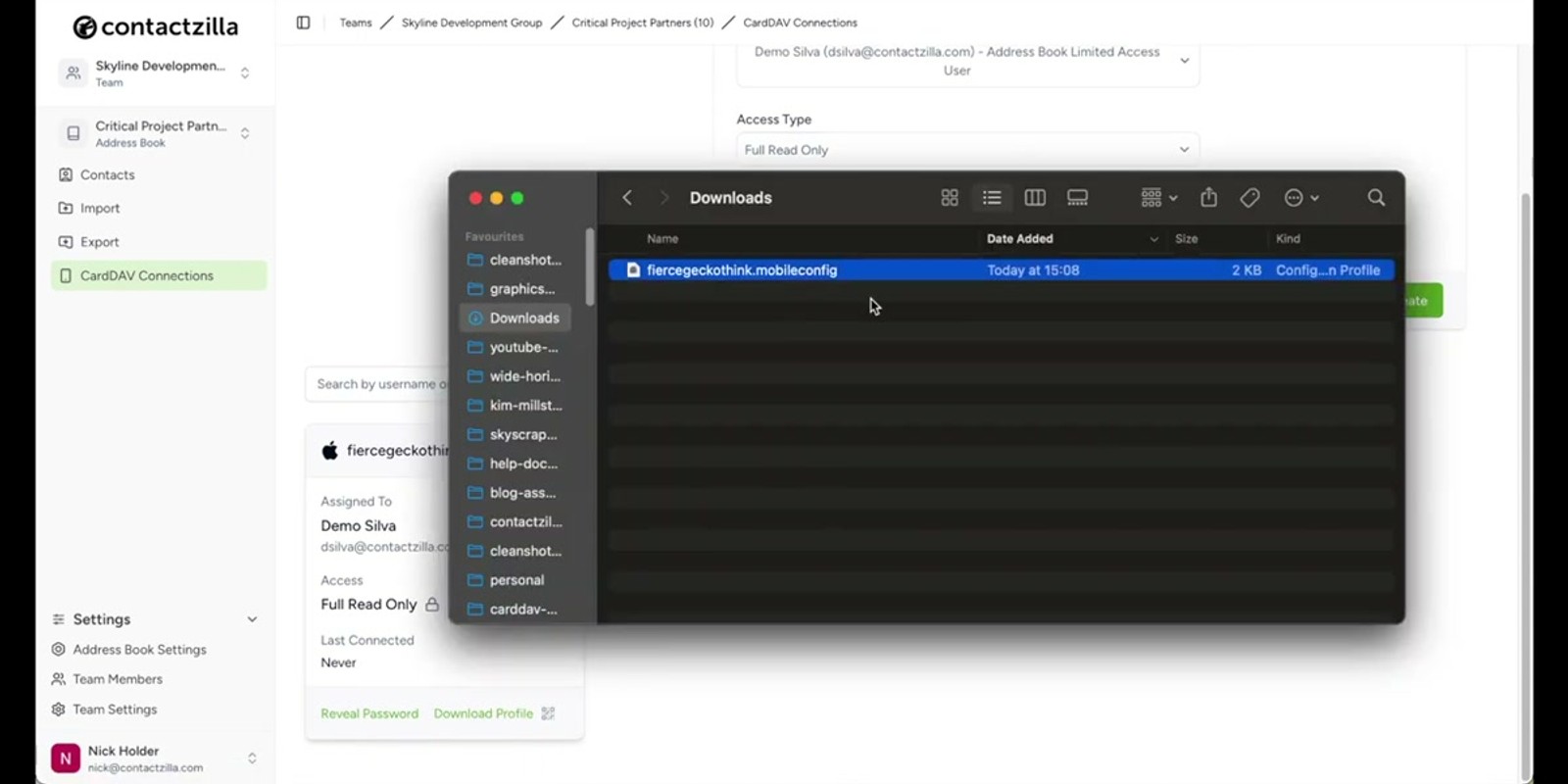Click the contactzilla logo
1568x784 pixels.
(156, 26)
